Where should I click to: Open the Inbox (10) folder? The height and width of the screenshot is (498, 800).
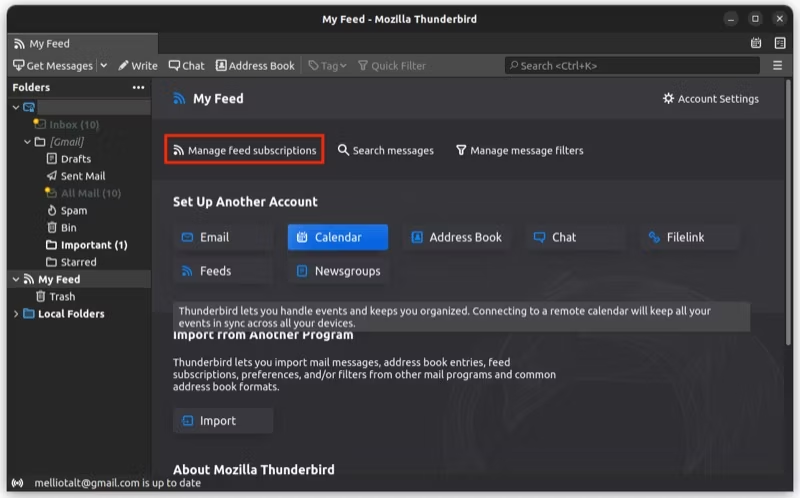point(66,124)
